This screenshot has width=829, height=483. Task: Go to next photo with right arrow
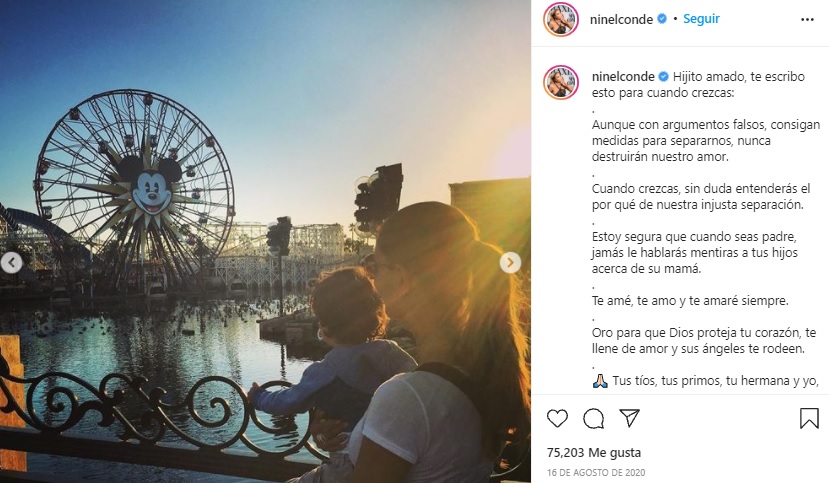(x=510, y=263)
